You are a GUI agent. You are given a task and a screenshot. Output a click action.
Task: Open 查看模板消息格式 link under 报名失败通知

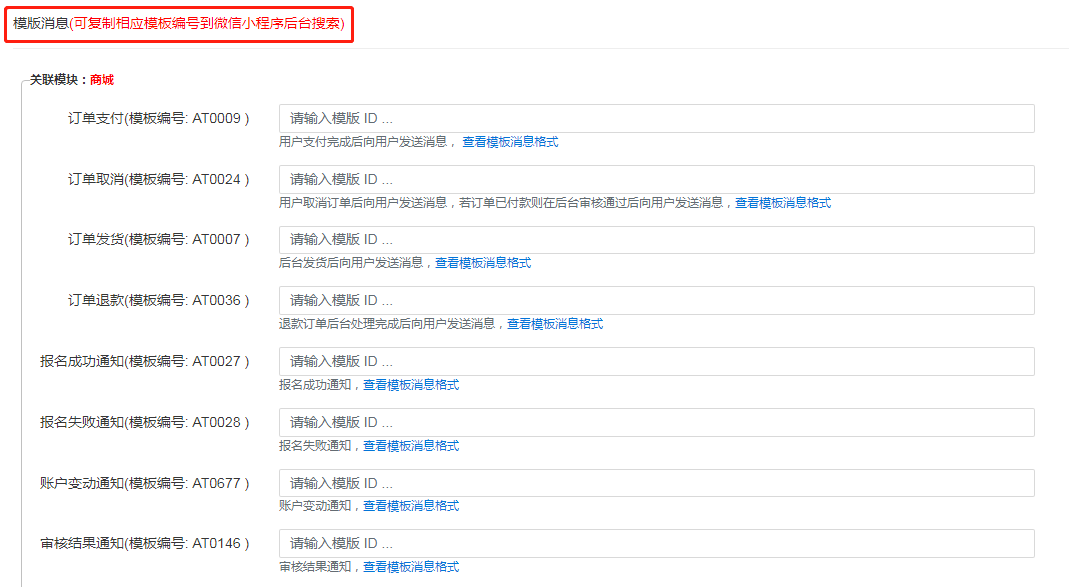[x=410, y=445]
